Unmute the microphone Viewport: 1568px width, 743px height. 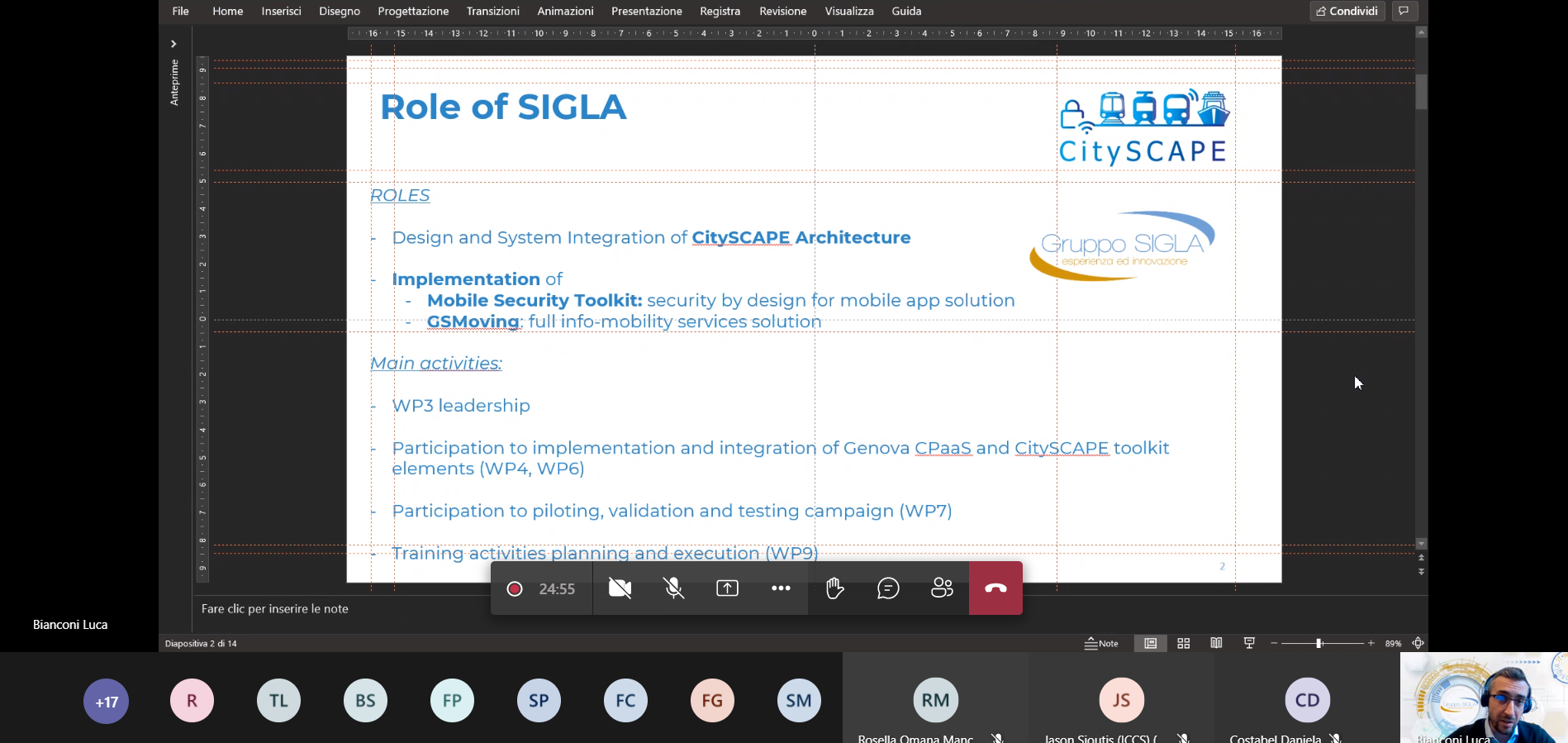tap(674, 588)
